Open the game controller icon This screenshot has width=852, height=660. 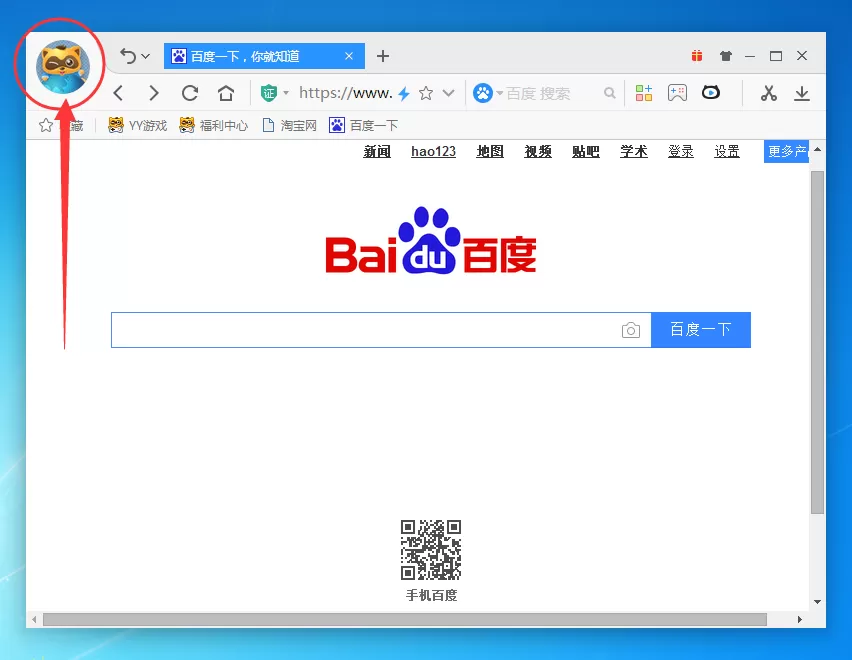click(677, 93)
